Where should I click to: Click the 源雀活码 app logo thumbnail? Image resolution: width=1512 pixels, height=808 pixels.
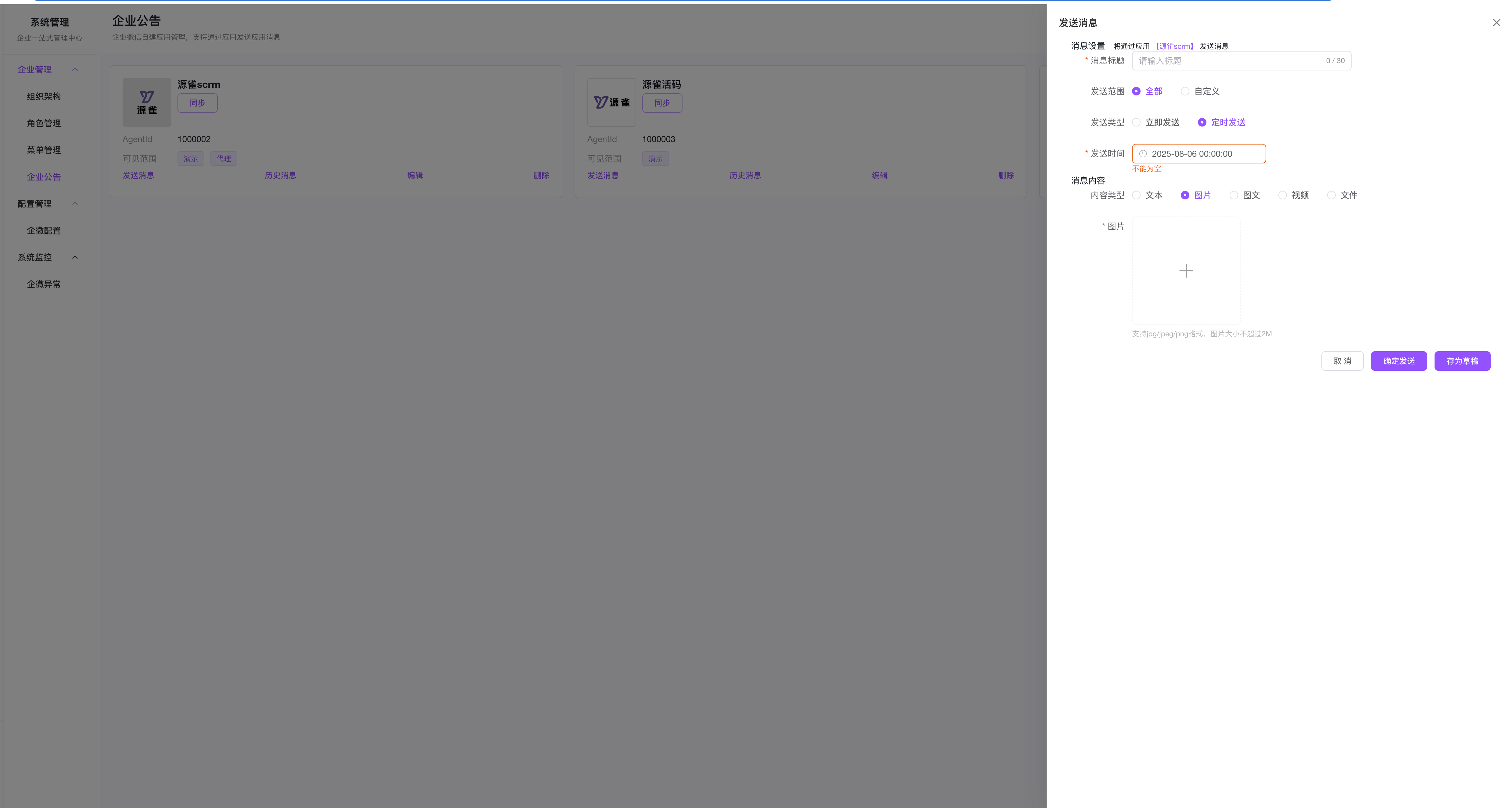[x=611, y=102]
